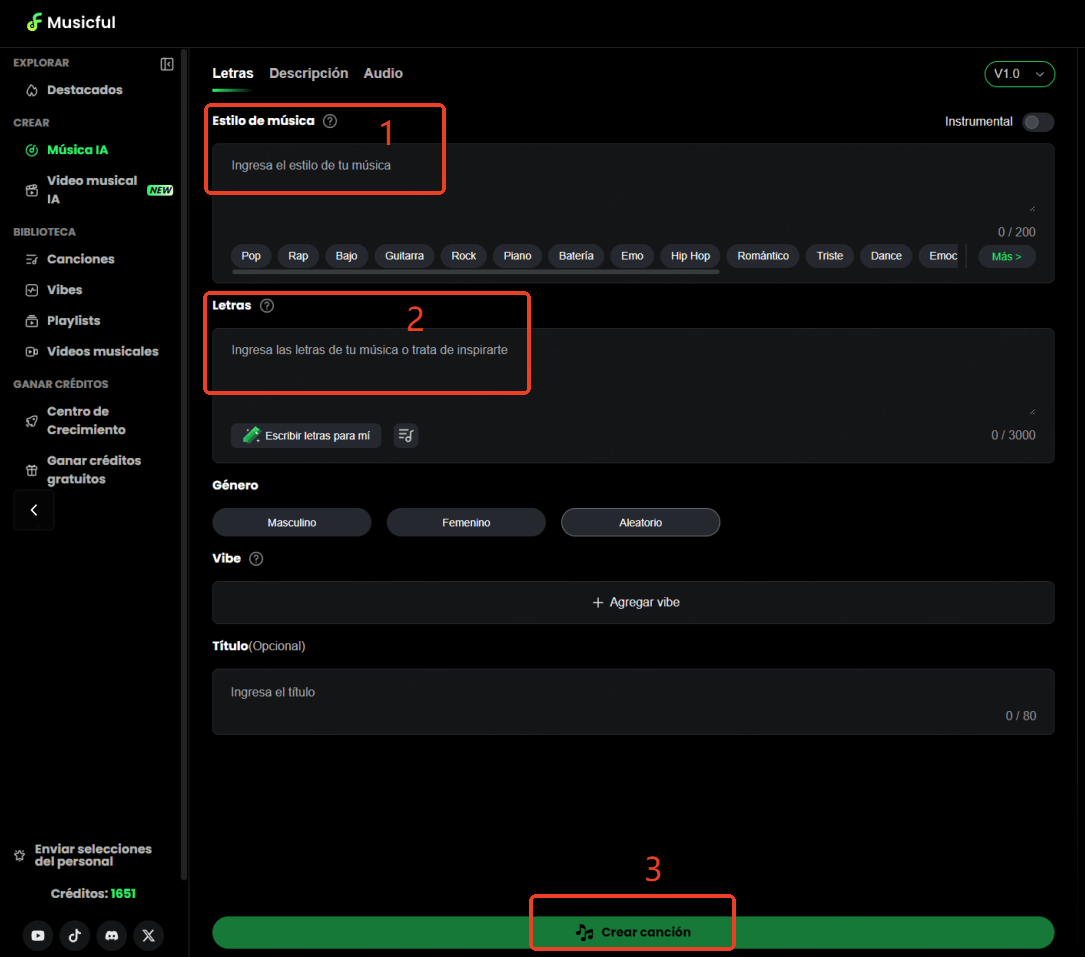This screenshot has width=1085, height=957.
Task: Click the Discord icon
Action: click(x=112, y=935)
